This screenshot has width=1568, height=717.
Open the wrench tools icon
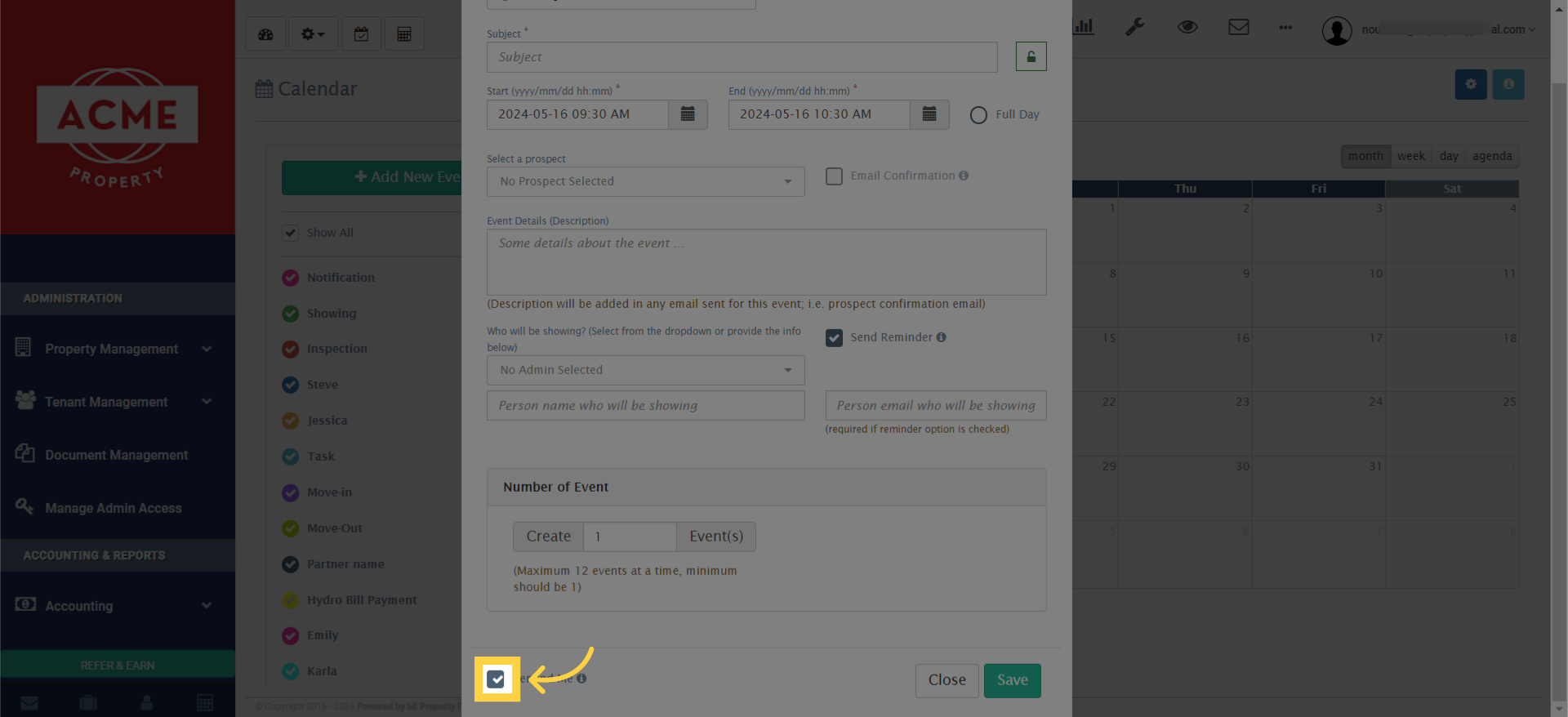1134,27
